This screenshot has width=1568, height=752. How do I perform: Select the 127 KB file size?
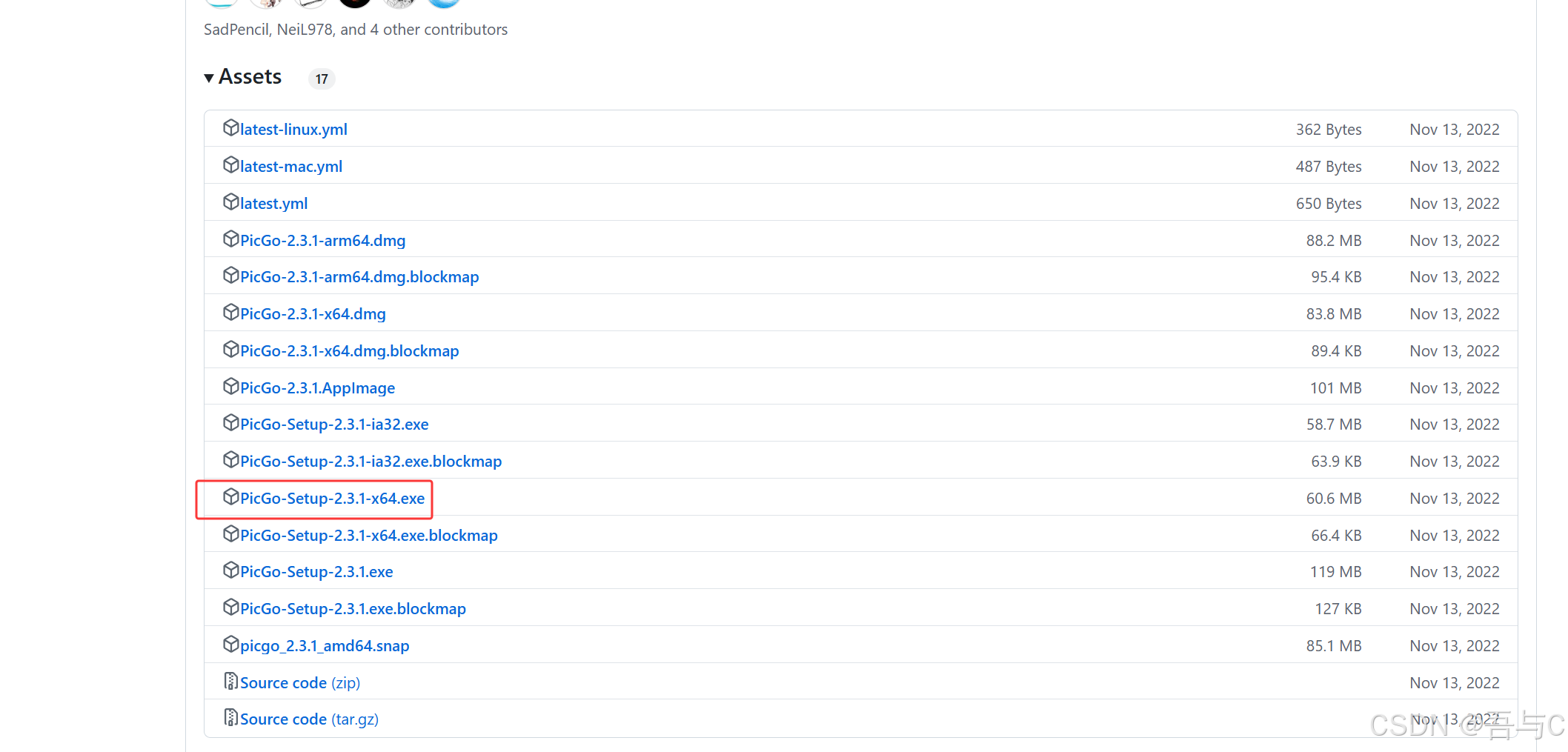pyautogui.click(x=1338, y=609)
